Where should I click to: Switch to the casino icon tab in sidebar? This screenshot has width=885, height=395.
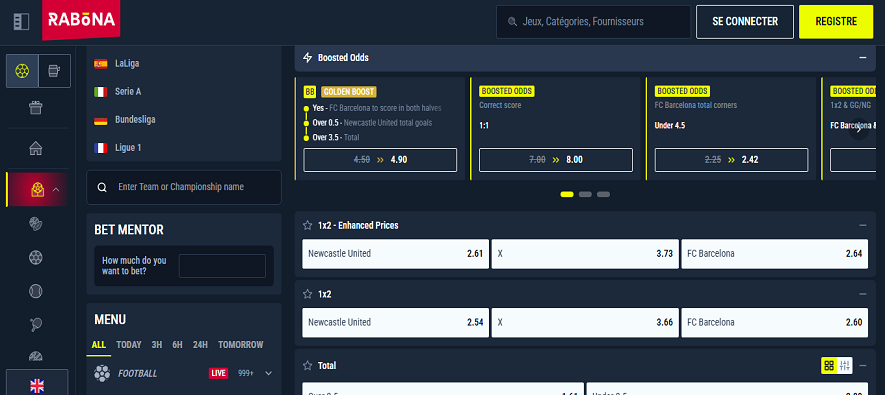55,71
